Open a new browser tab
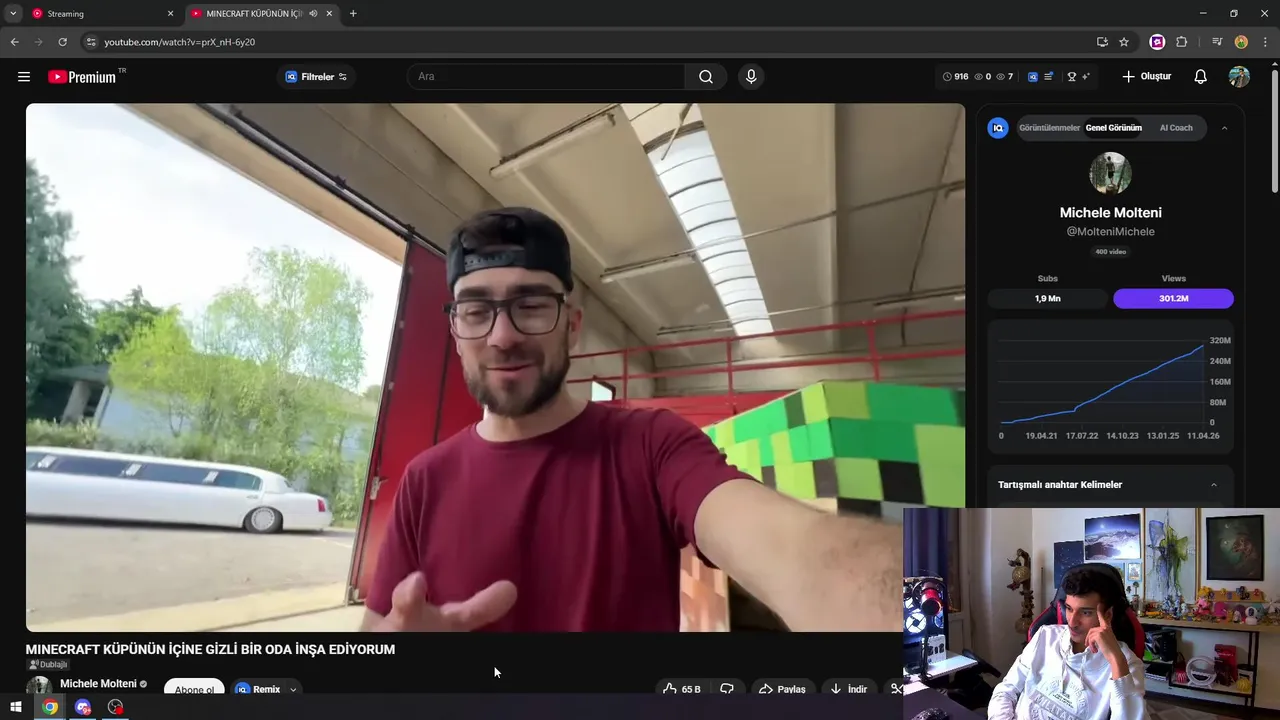This screenshot has width=1280, height=720. tap(353, 14)
